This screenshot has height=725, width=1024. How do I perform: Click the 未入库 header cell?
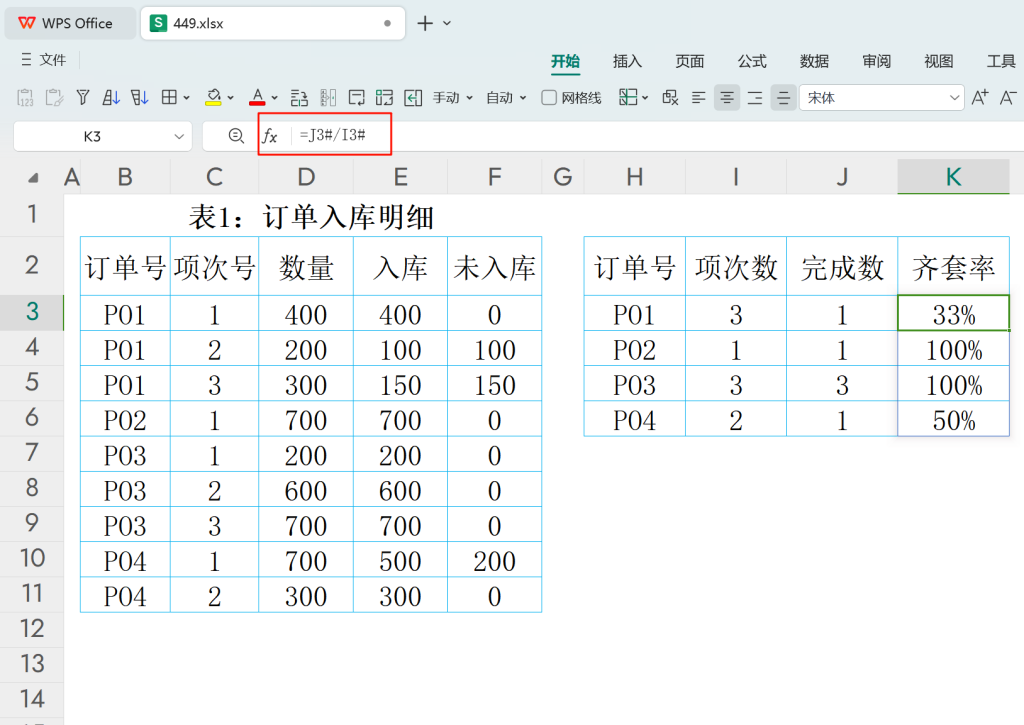pos(494,266)
